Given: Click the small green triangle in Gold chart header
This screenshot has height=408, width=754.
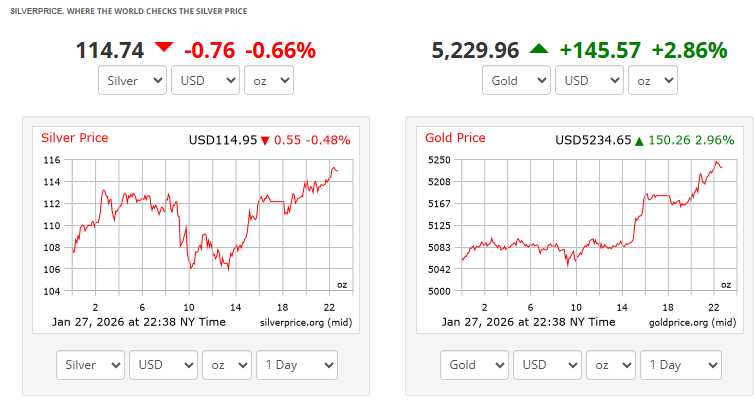Looking at the screenshot, I should (x=639, y=141).
